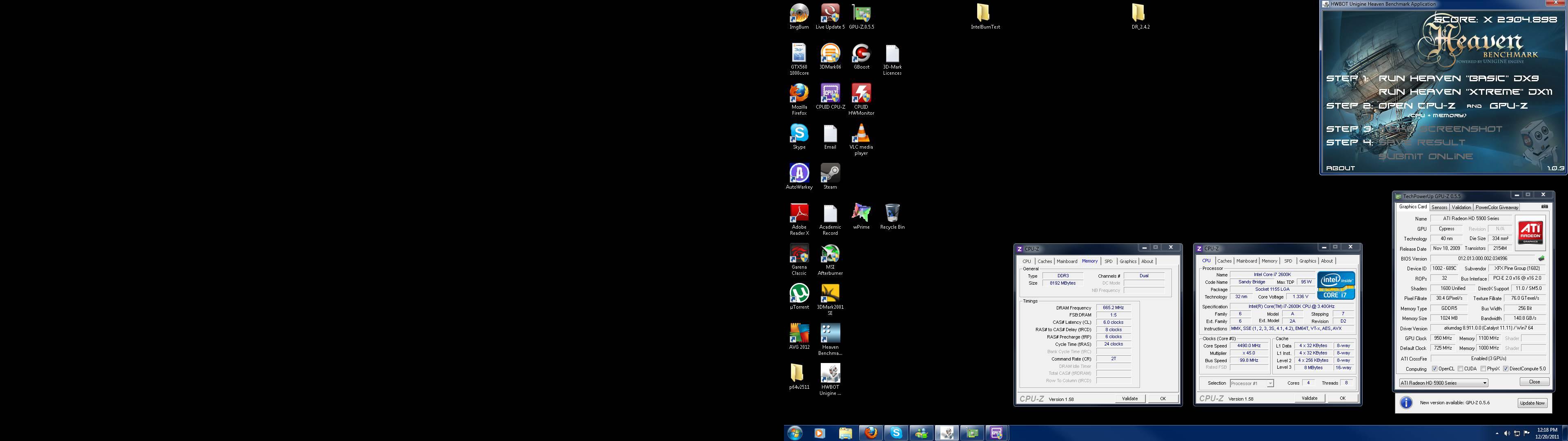Image resolution: width=1568 pixels, height=441 pixels.
Task: Click Validate in CPU-Z Memory window
Action: (1130, 399)
